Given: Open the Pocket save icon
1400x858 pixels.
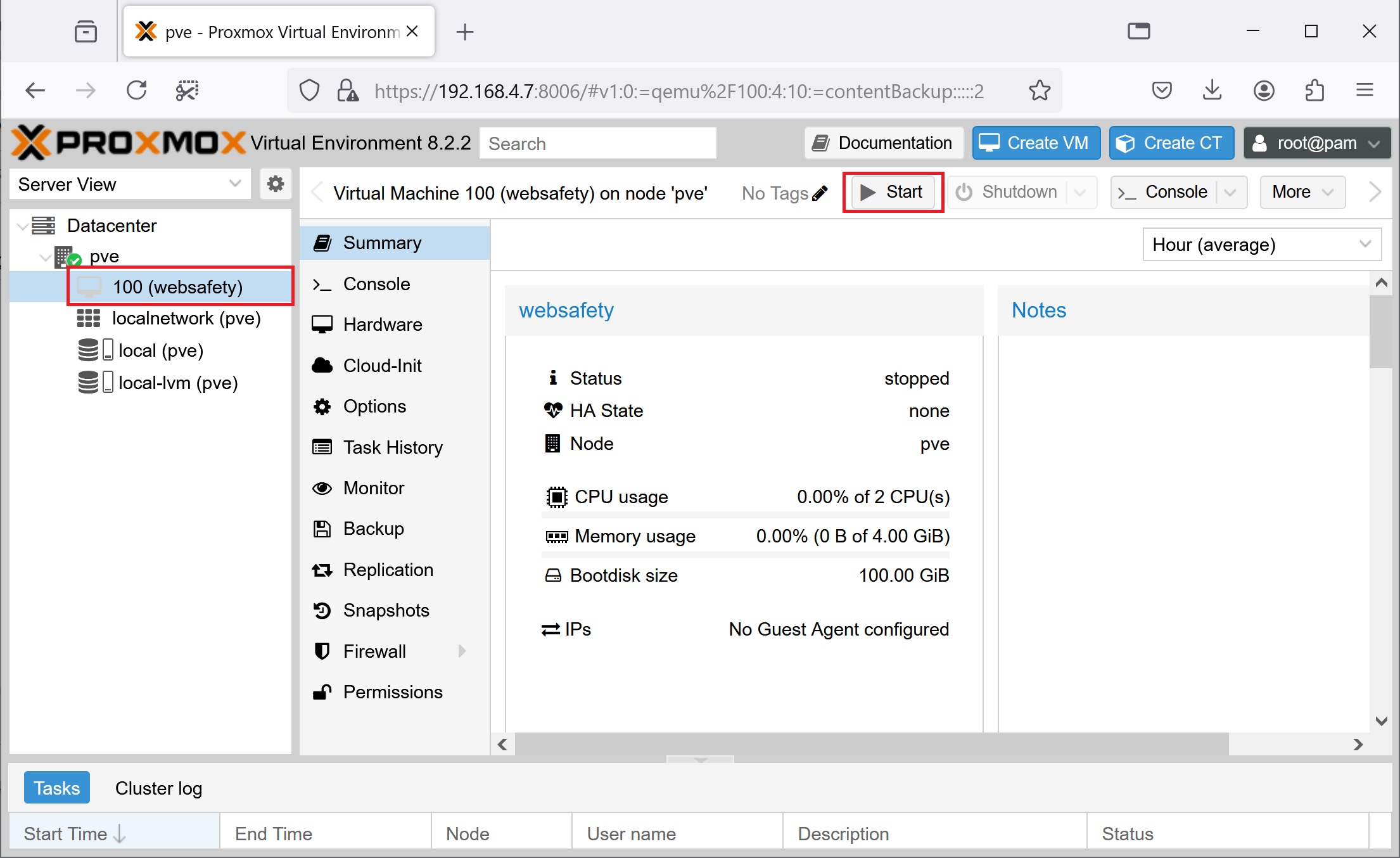Looking at the screenshot, I should 1161,91.
